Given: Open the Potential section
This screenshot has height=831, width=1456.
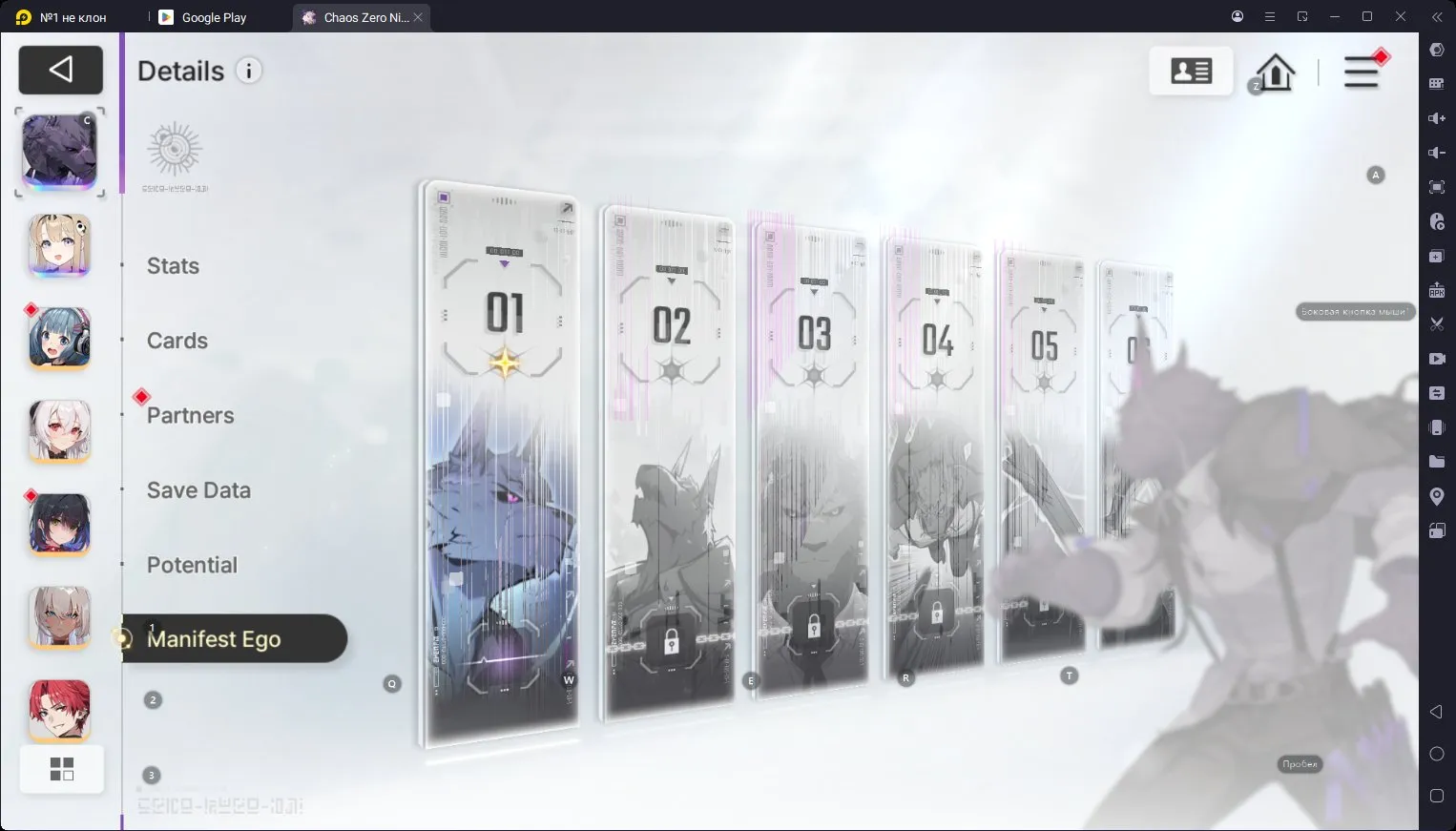Looking at the screenshot, I should (x=192, y=565).
